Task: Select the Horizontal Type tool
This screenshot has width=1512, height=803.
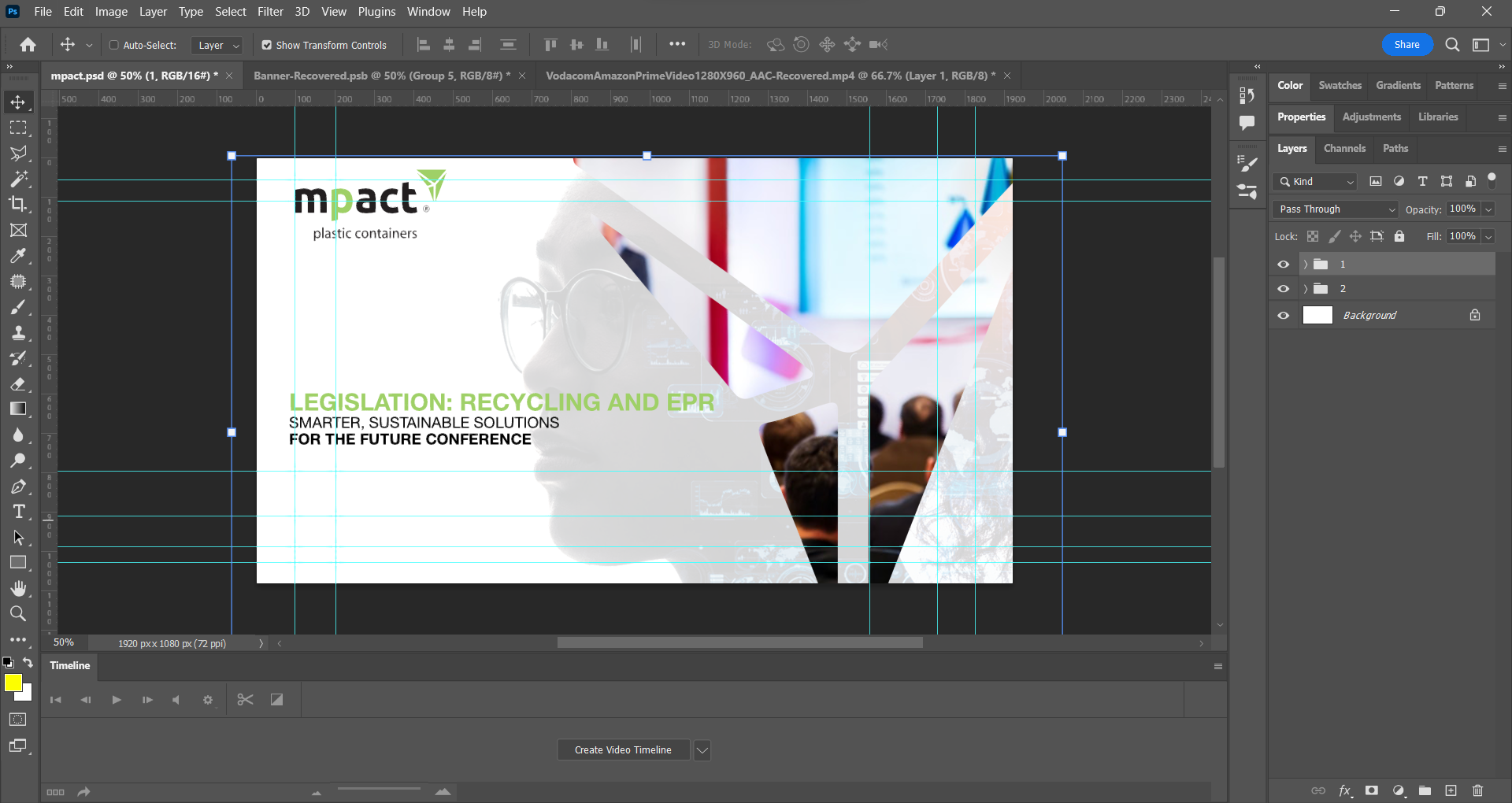Action: pos(20,511)
